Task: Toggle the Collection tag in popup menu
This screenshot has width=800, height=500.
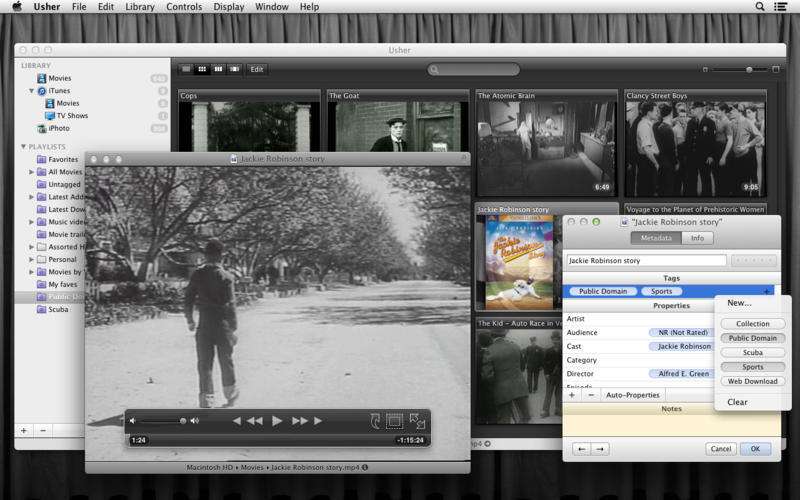Action: [x=752, y=324]
